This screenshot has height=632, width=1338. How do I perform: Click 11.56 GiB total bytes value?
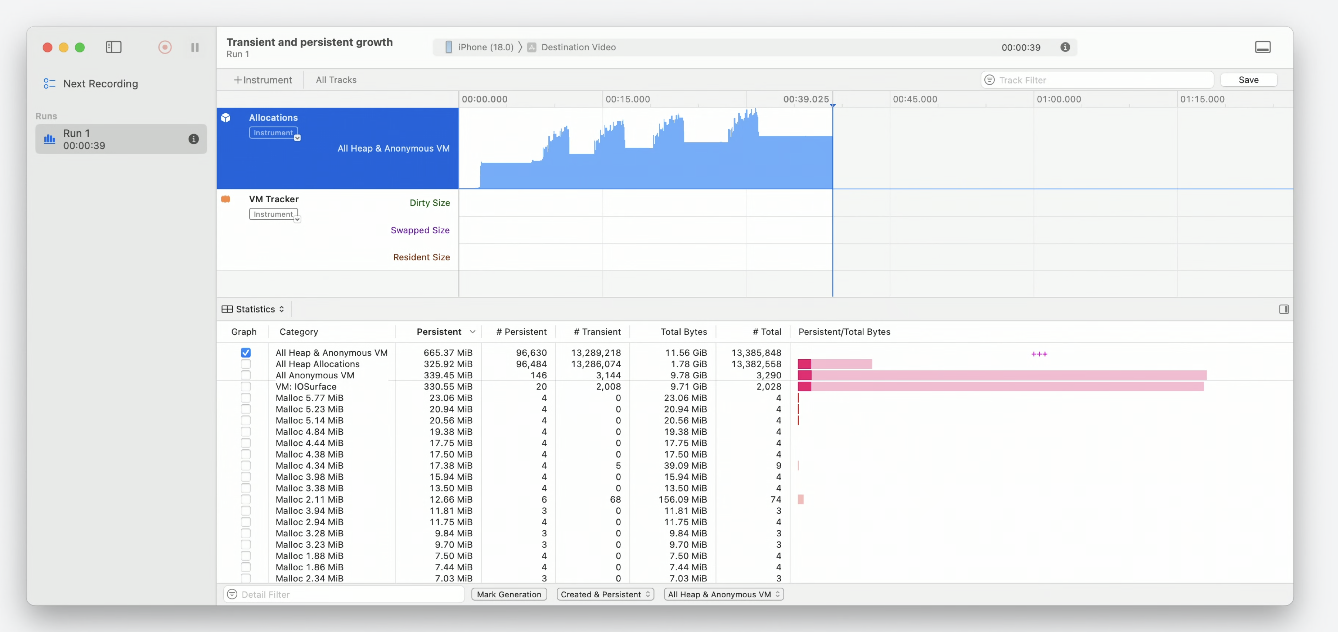pos(686,353)
